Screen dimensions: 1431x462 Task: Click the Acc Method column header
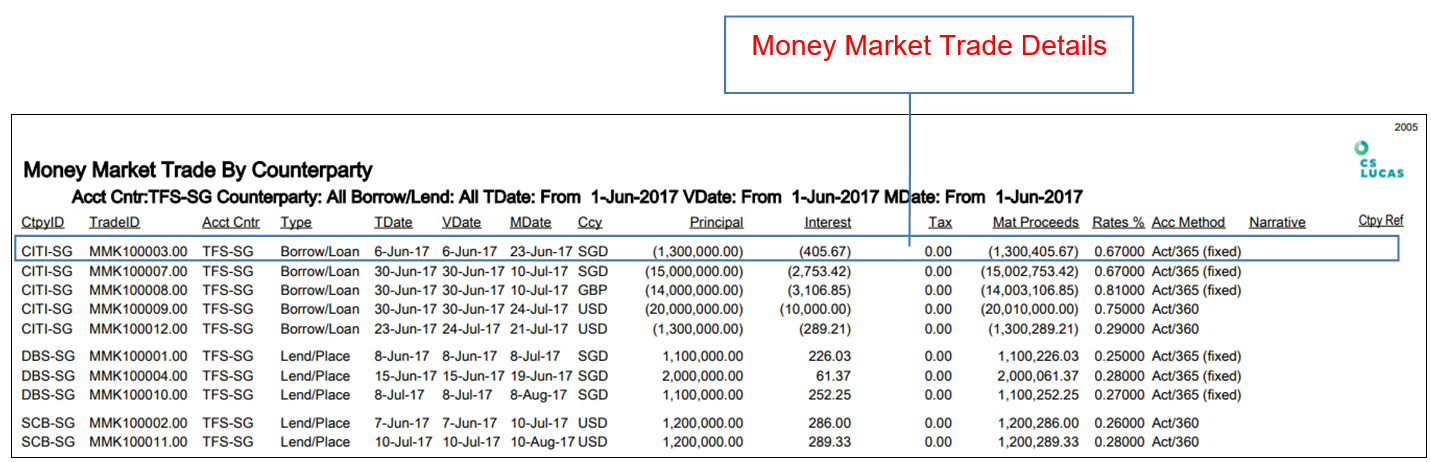[x=1188, y=222]
